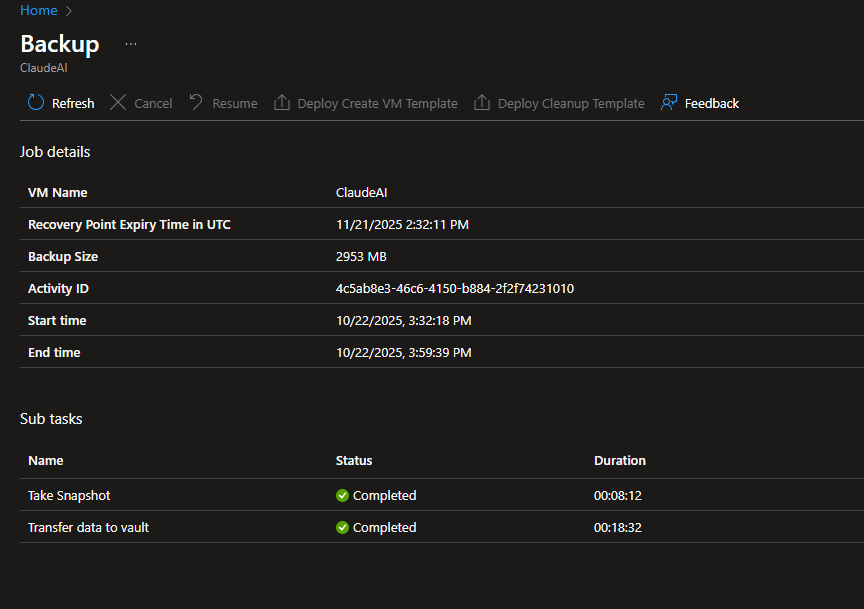Screen dimensions: 864x609
Task: Click the Deploy Create VM Template icon
Action: (282, 103)
